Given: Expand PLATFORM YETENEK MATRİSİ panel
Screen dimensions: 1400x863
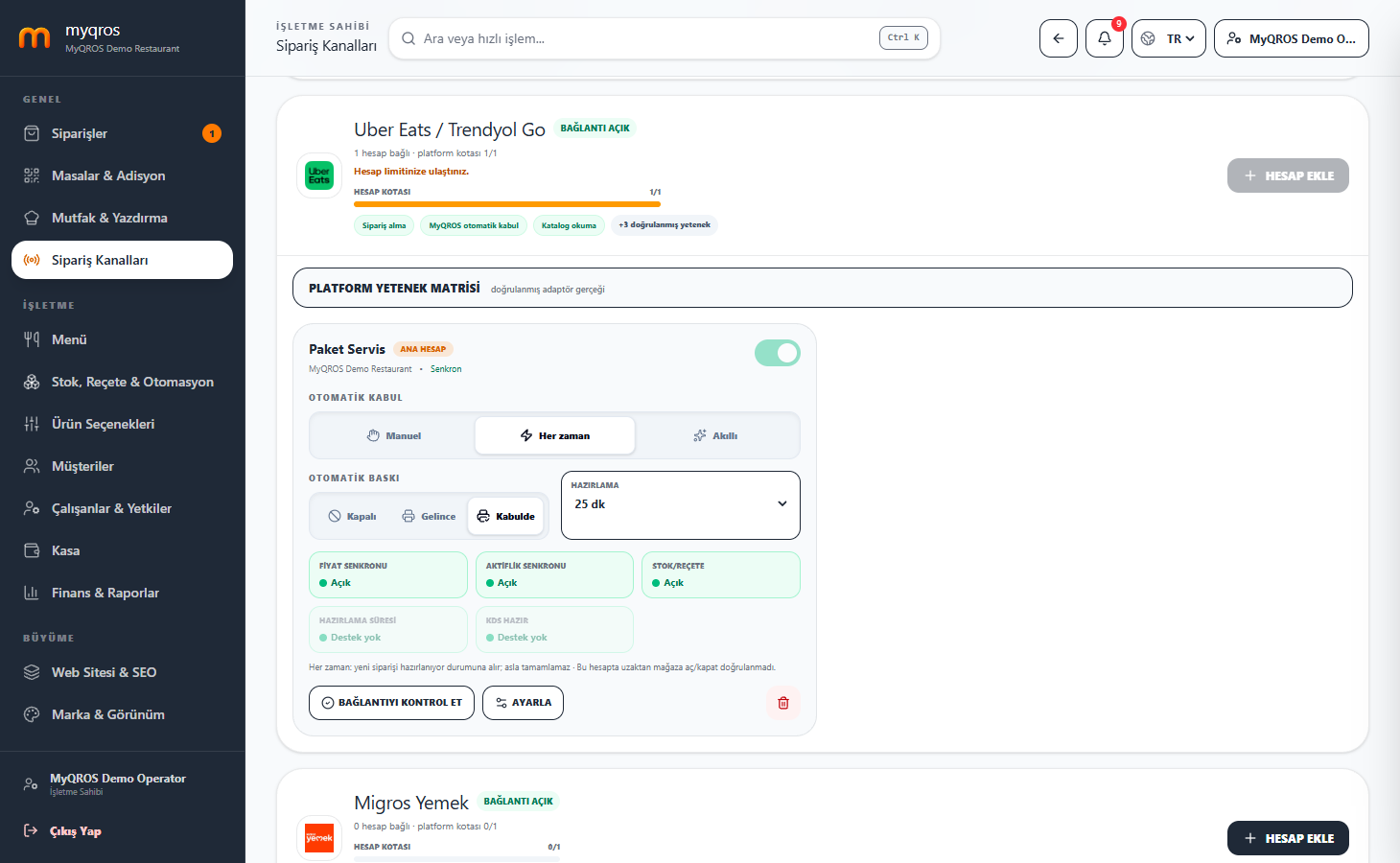Looking at the screenshot, I should pyautogui.click(x=823, y=288).
